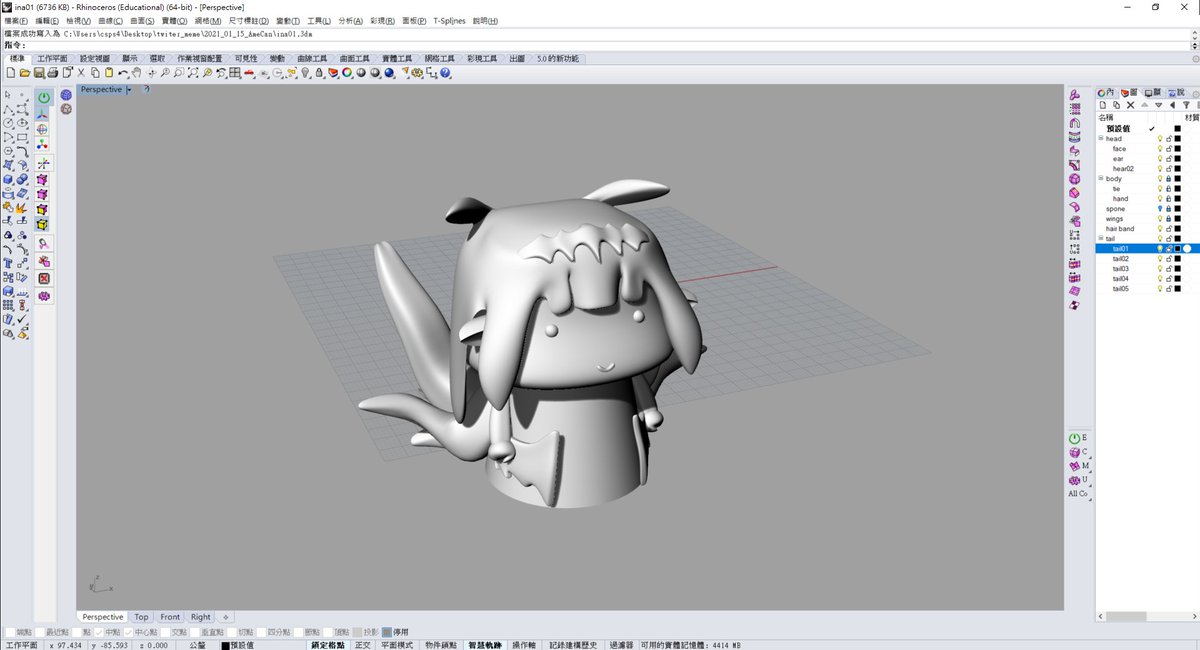
Task: Toggle 鎖定格點 in the status bar
Action: 328,645
